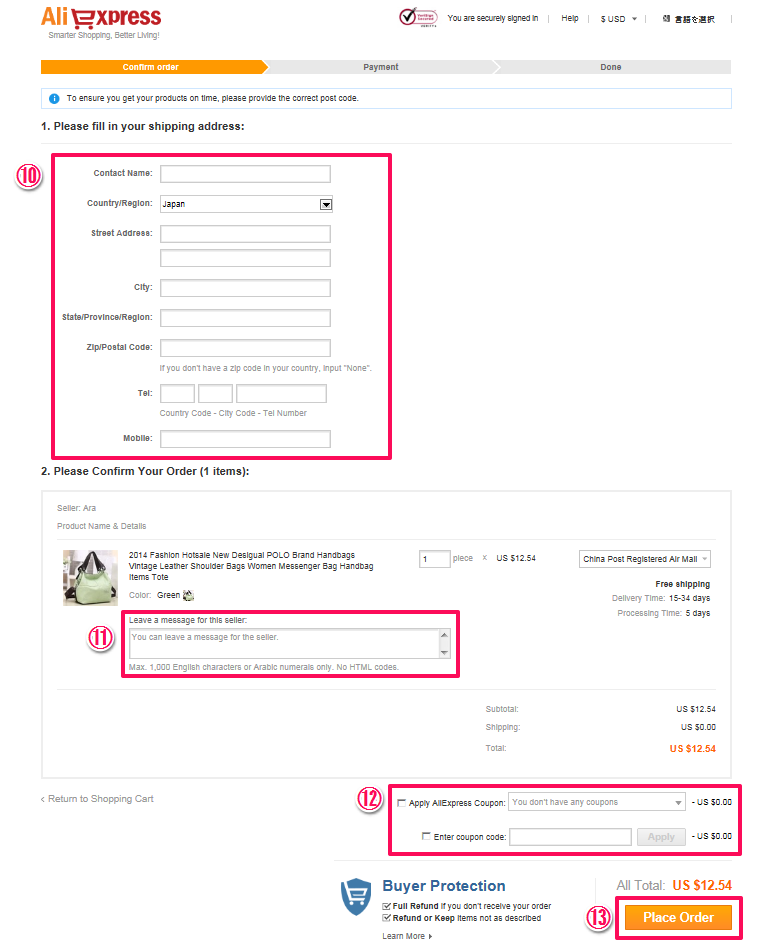778x950 pixels.
Task: Click the language selection icon in header
Action: pos(666,19)
